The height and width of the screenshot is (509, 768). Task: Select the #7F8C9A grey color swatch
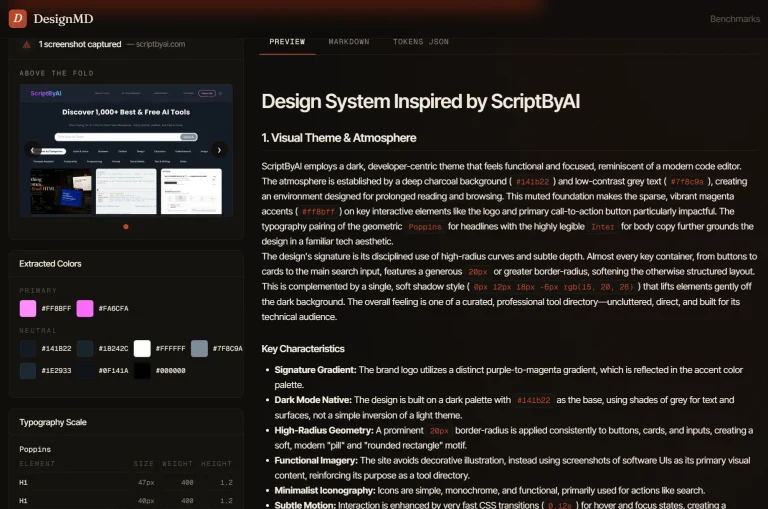tap(199, 349)
